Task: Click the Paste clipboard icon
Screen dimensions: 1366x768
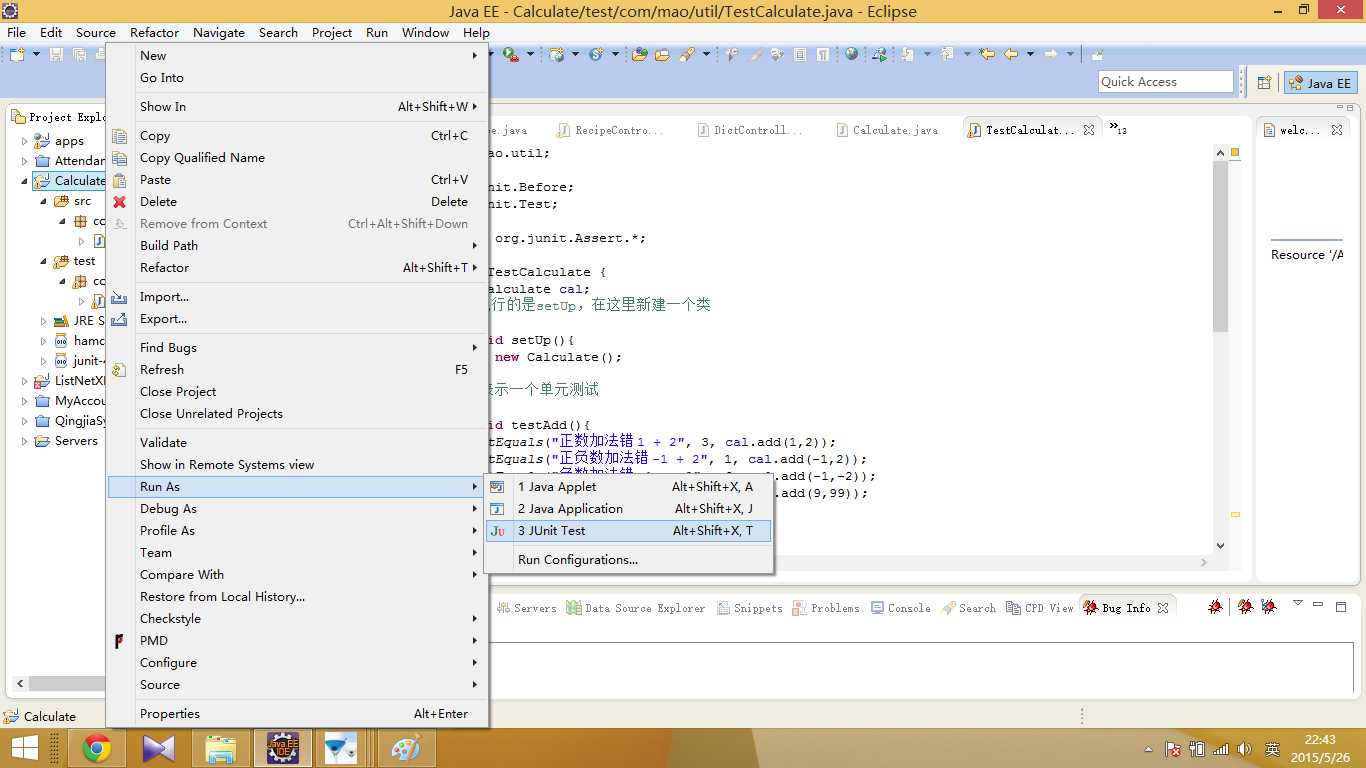Action: click(x=119, y=180)
